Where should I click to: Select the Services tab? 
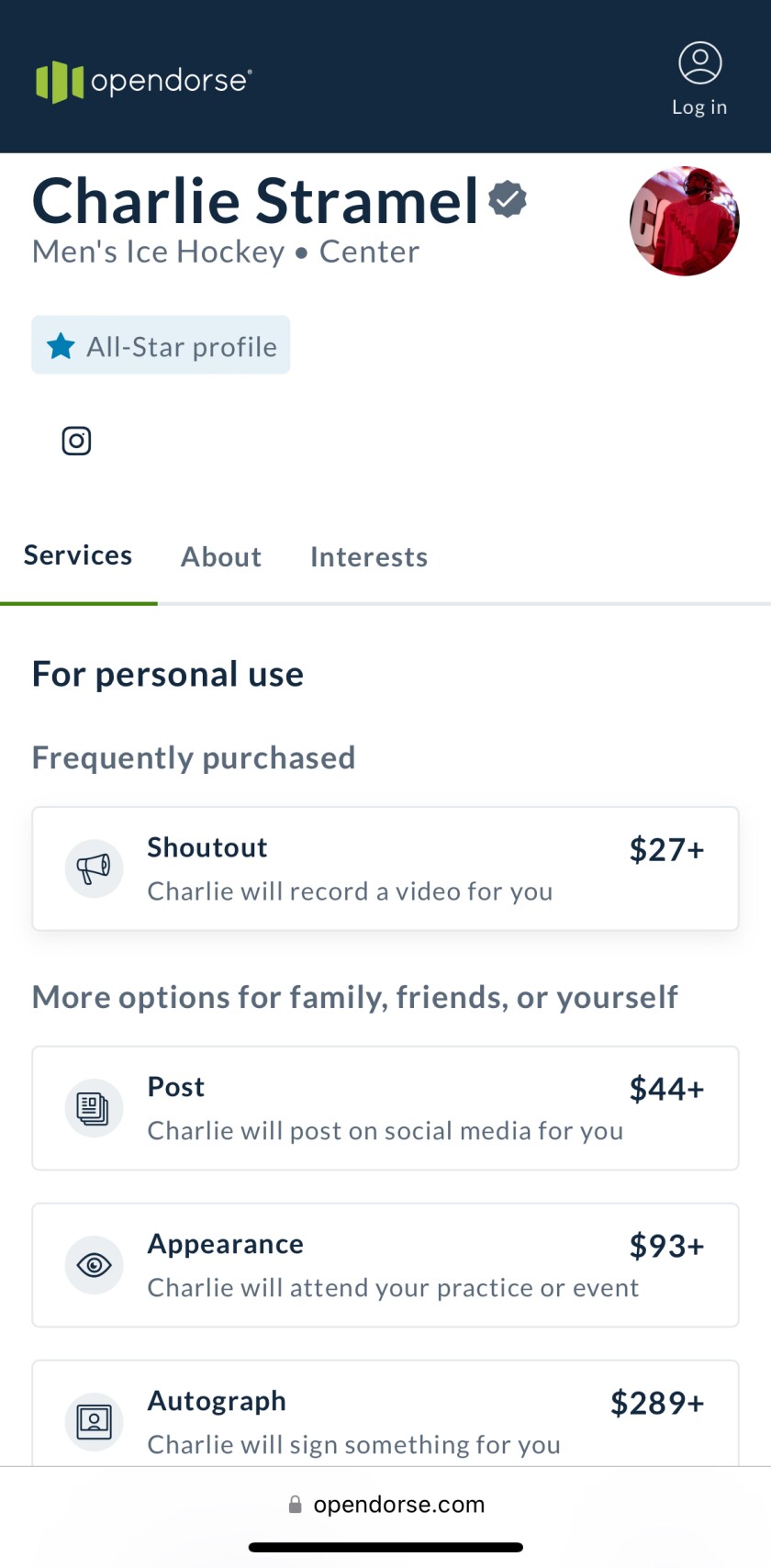[x=78, y=555]
